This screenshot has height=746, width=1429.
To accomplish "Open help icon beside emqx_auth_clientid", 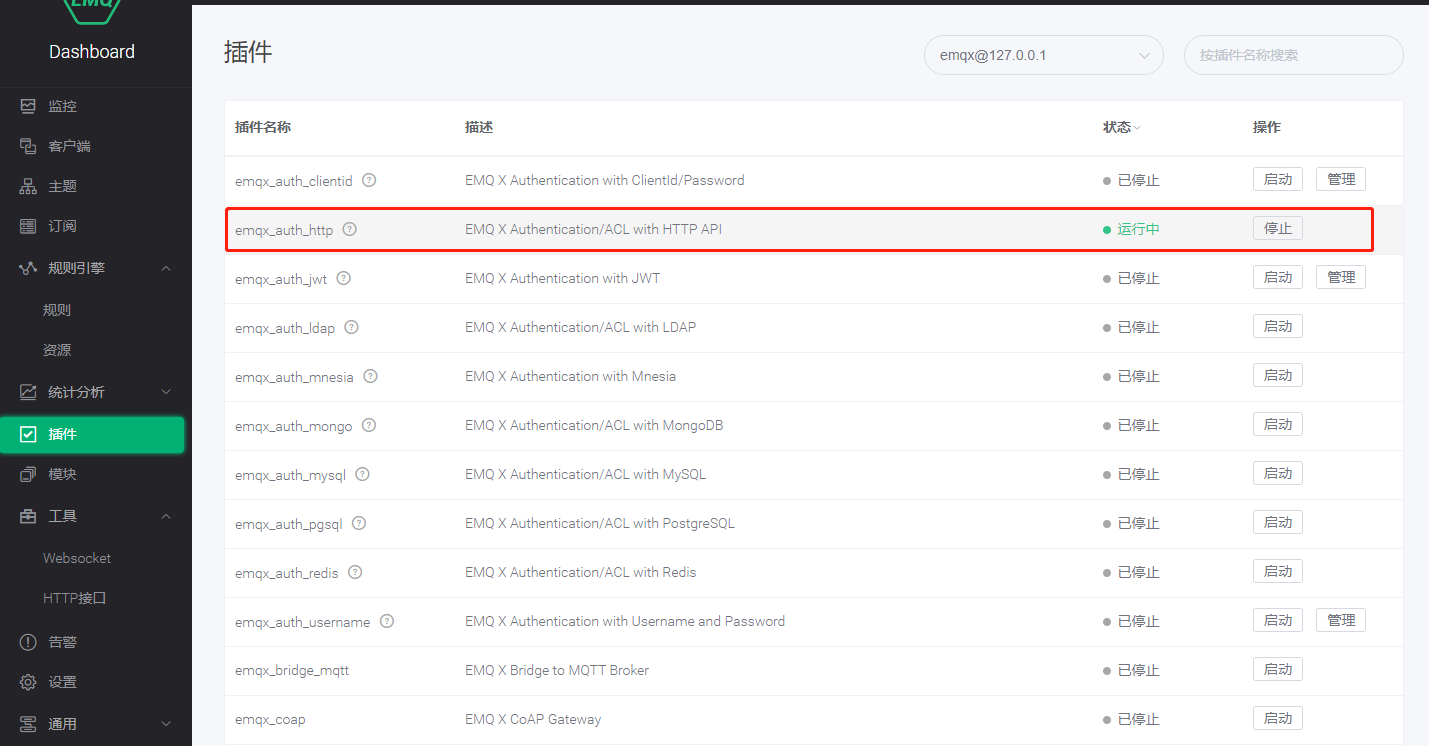I will (369, 180).
